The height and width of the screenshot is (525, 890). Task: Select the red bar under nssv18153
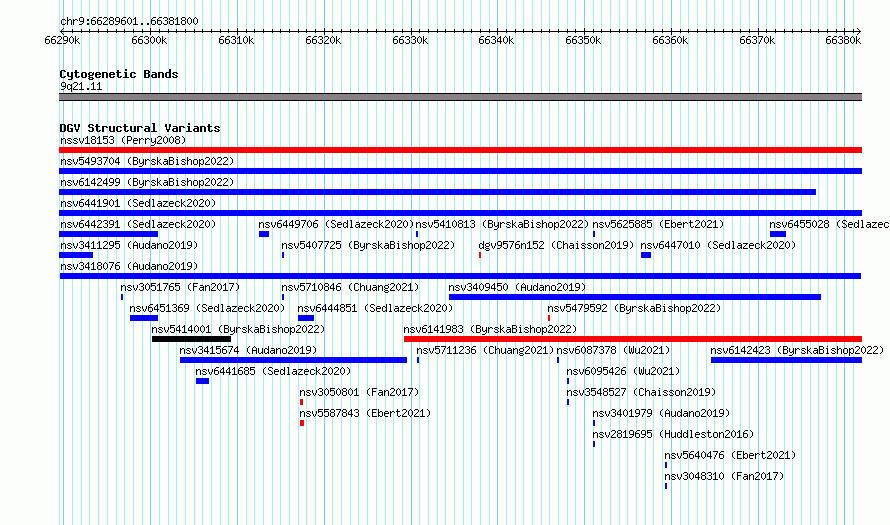click(x=460, y=150)
